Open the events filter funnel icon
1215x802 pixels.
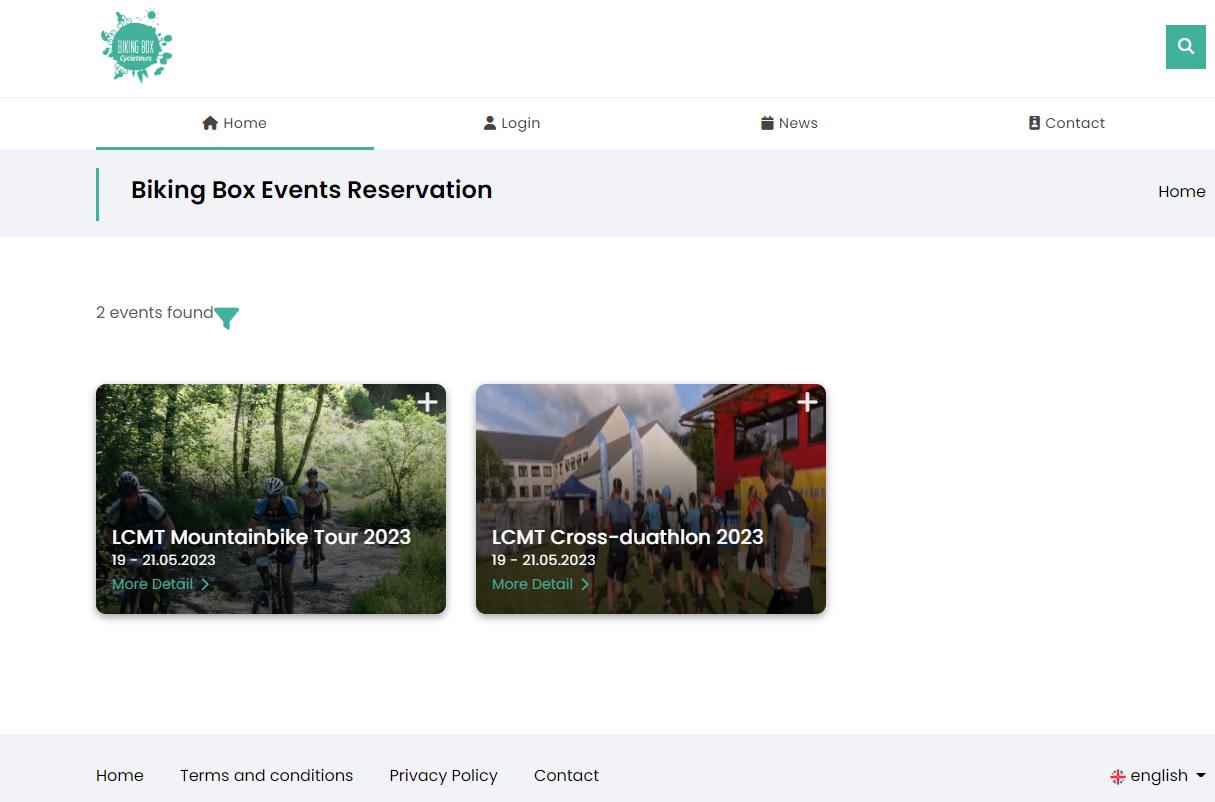pos(227,318)
